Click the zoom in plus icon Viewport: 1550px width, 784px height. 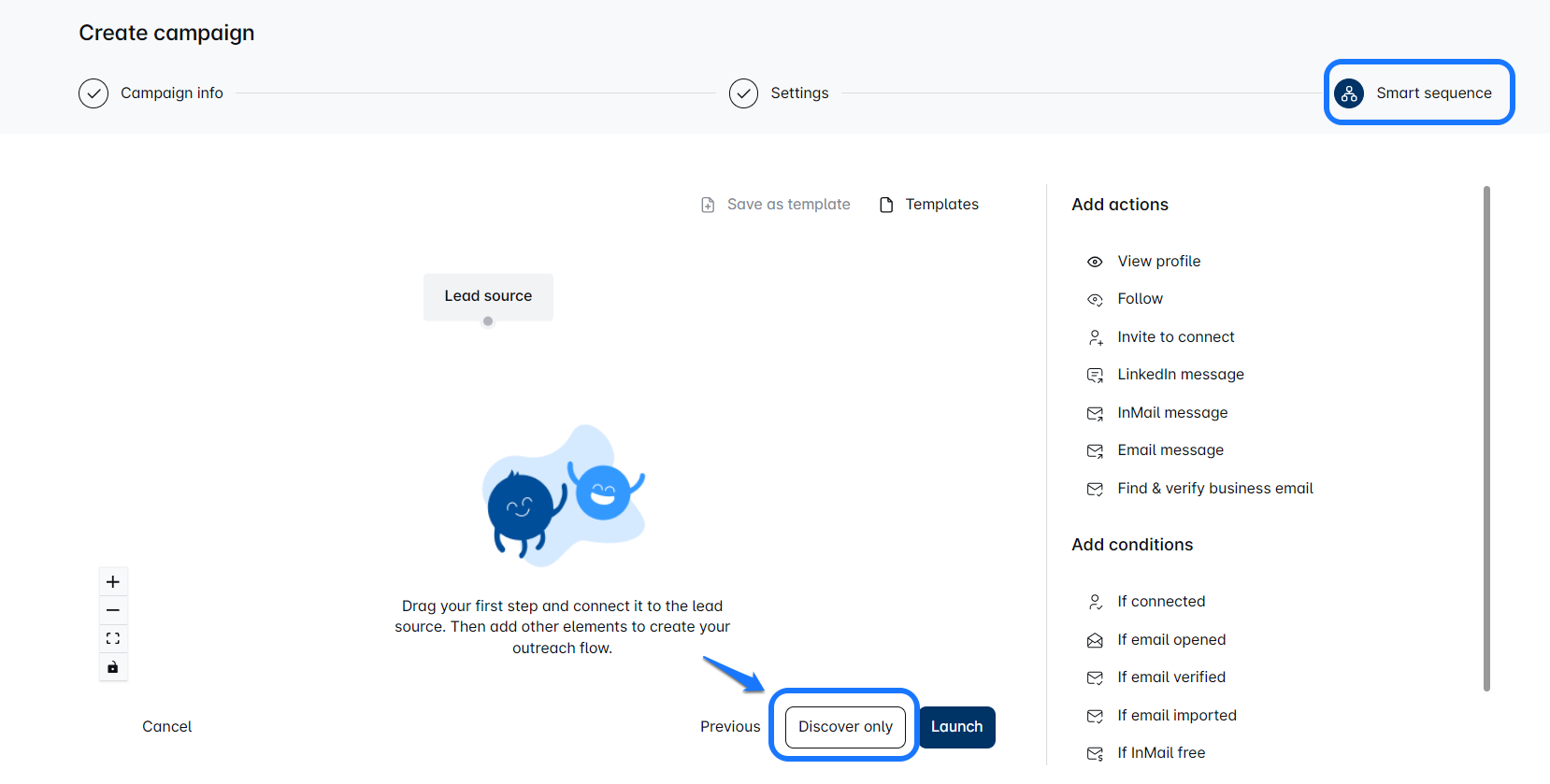pos(113,582)
